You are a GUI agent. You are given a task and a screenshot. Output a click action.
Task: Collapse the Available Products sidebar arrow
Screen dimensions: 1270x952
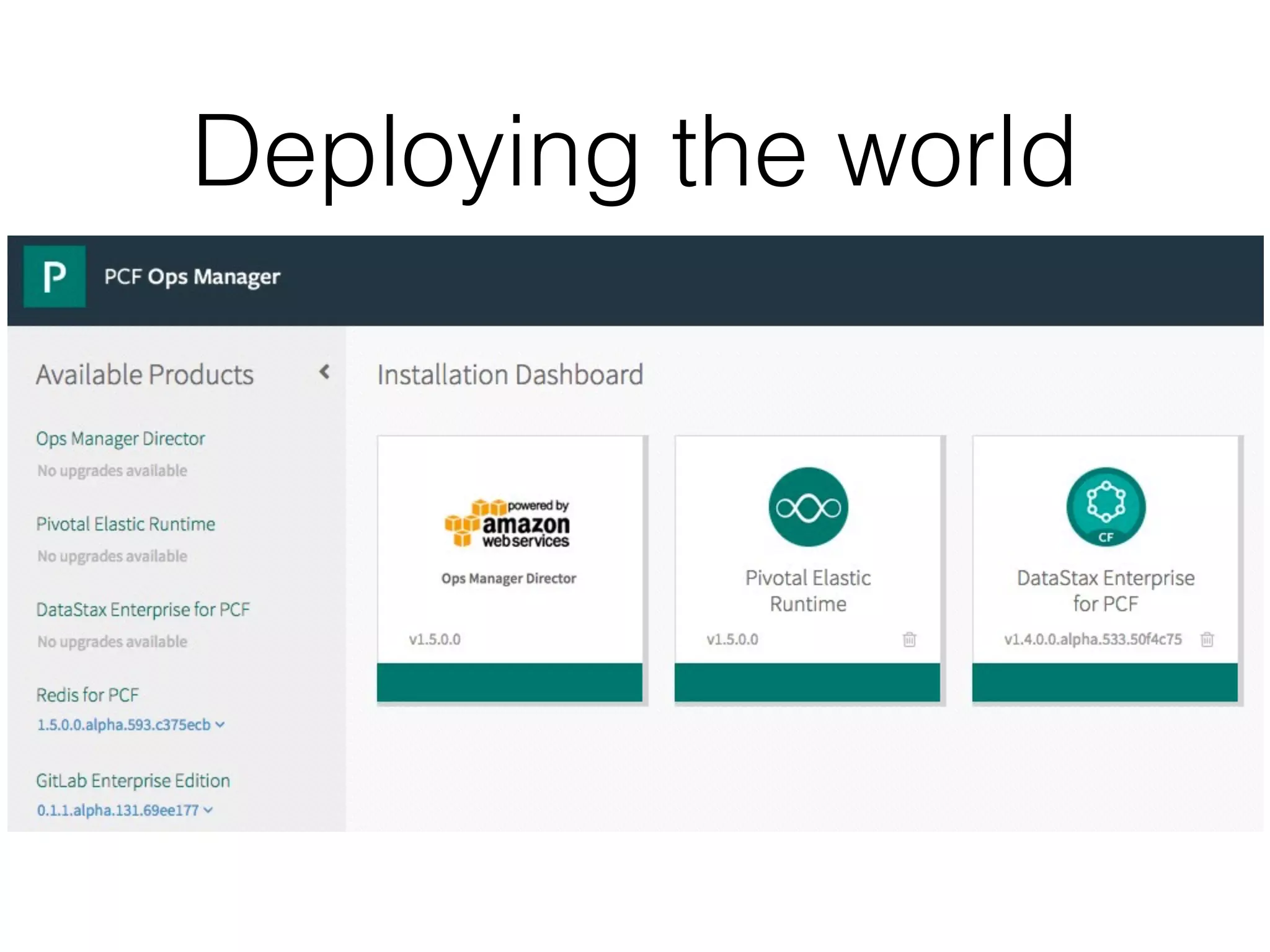[324, 372]
